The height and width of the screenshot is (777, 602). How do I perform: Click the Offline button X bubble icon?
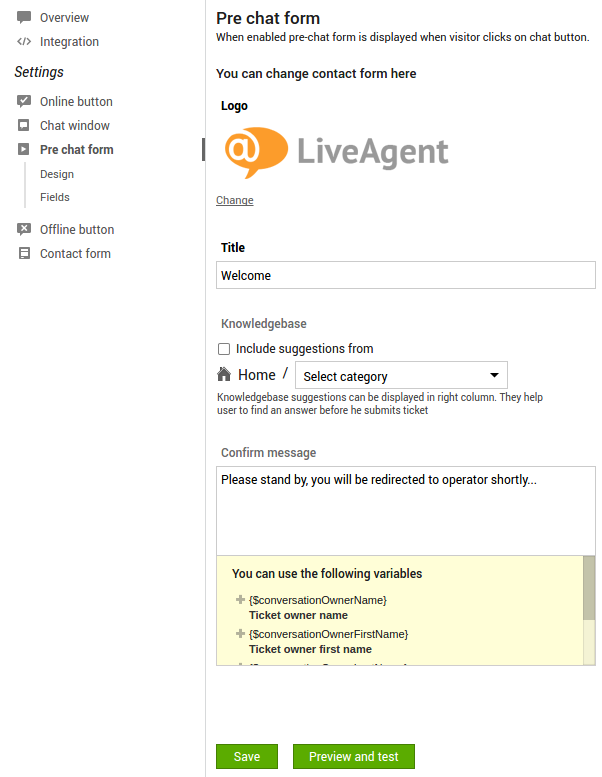(x=24, y=229)
